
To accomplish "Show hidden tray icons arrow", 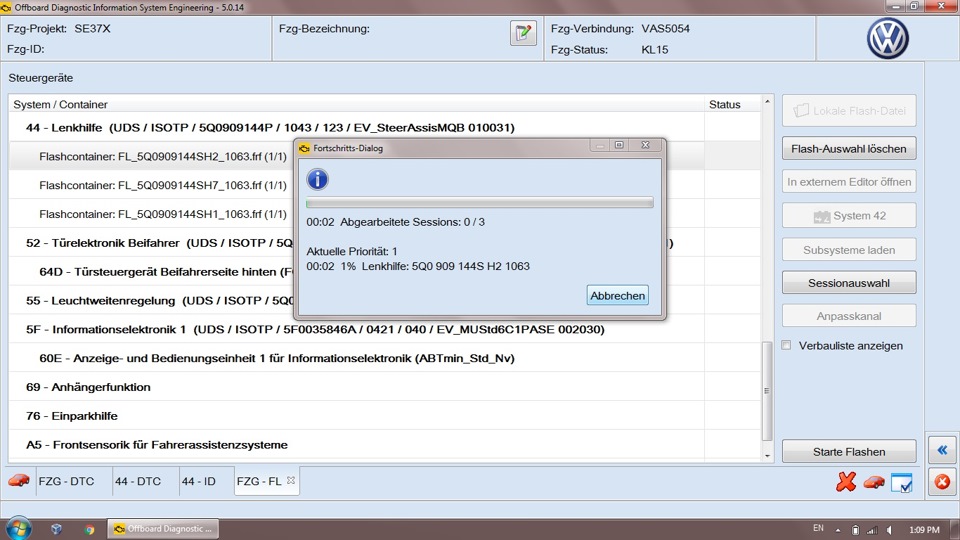I will pos(838,530).
